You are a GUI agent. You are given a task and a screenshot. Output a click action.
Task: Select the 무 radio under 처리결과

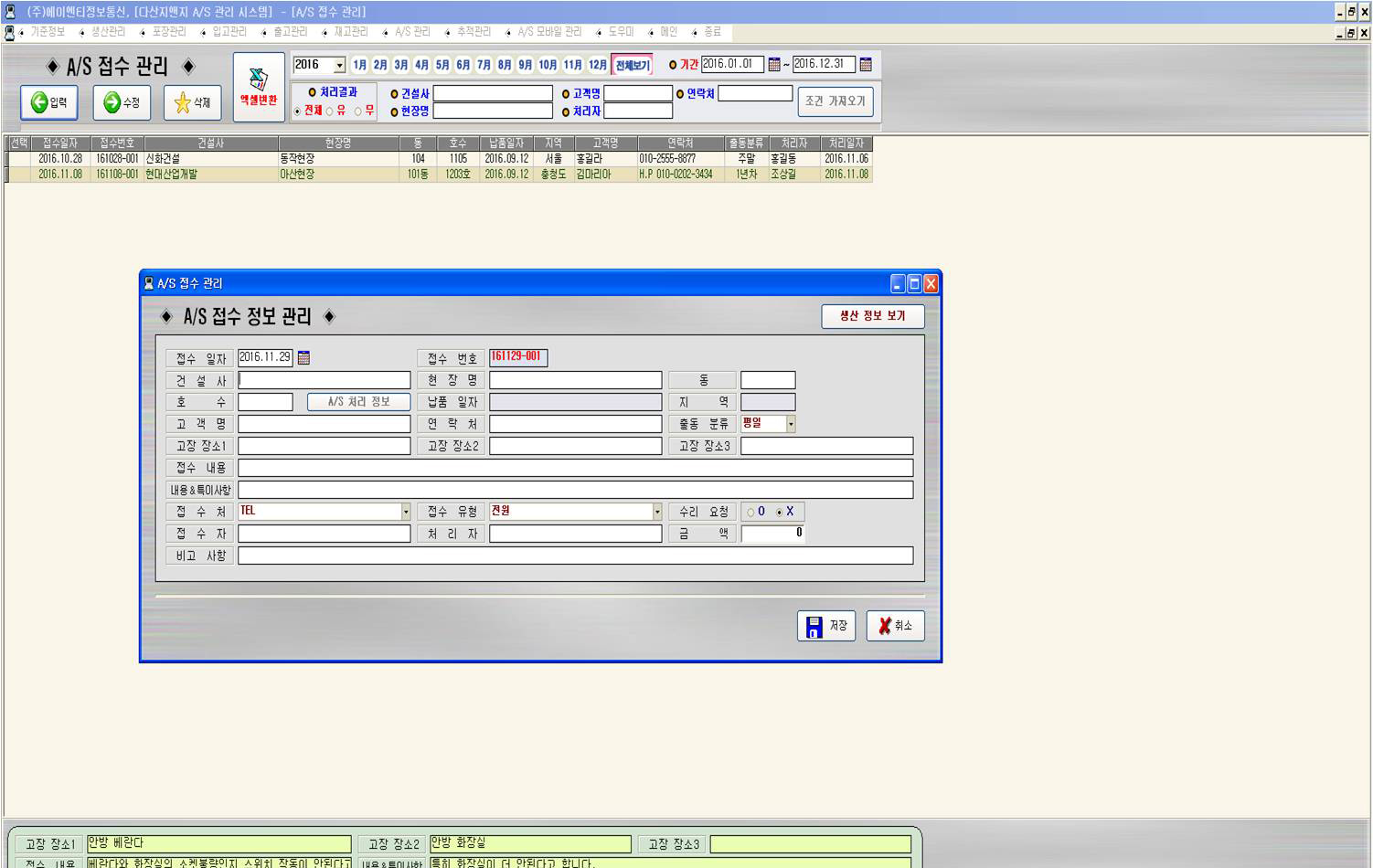coord(358,111)
